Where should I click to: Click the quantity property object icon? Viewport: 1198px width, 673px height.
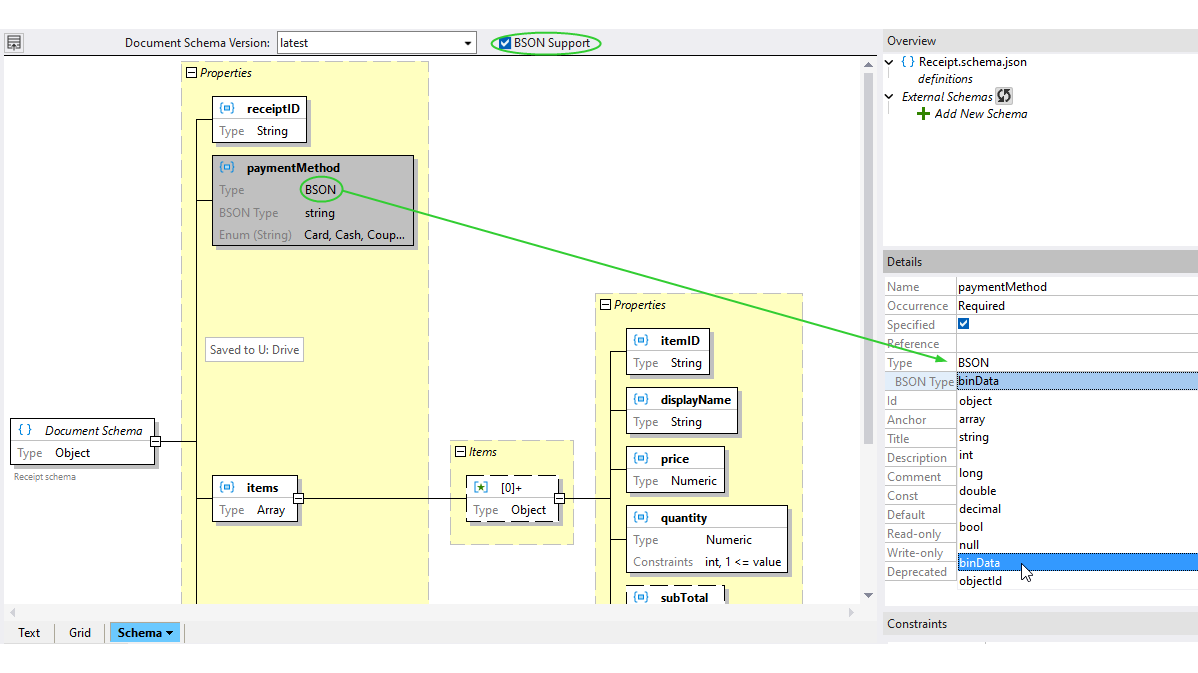pos(640,517)
